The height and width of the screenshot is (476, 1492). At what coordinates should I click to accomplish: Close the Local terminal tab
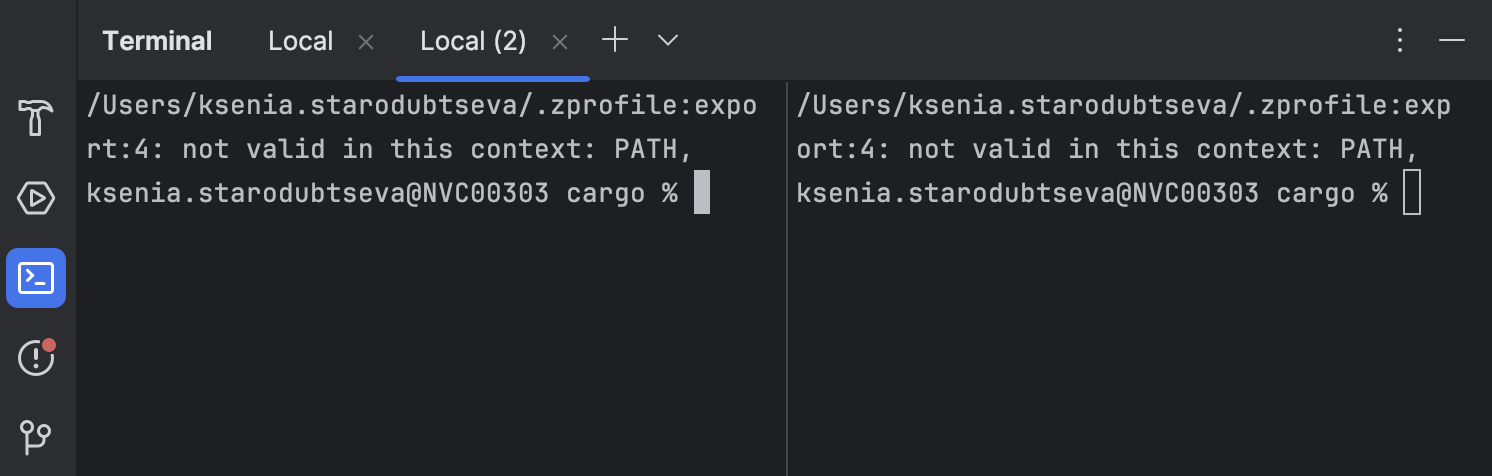366,42
